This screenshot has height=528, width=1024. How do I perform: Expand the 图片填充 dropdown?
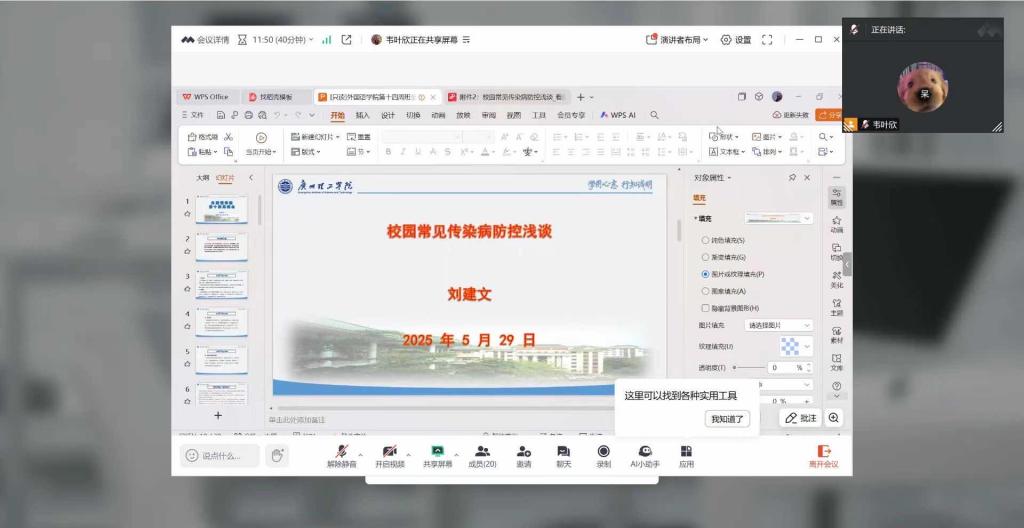click(779, 325)
